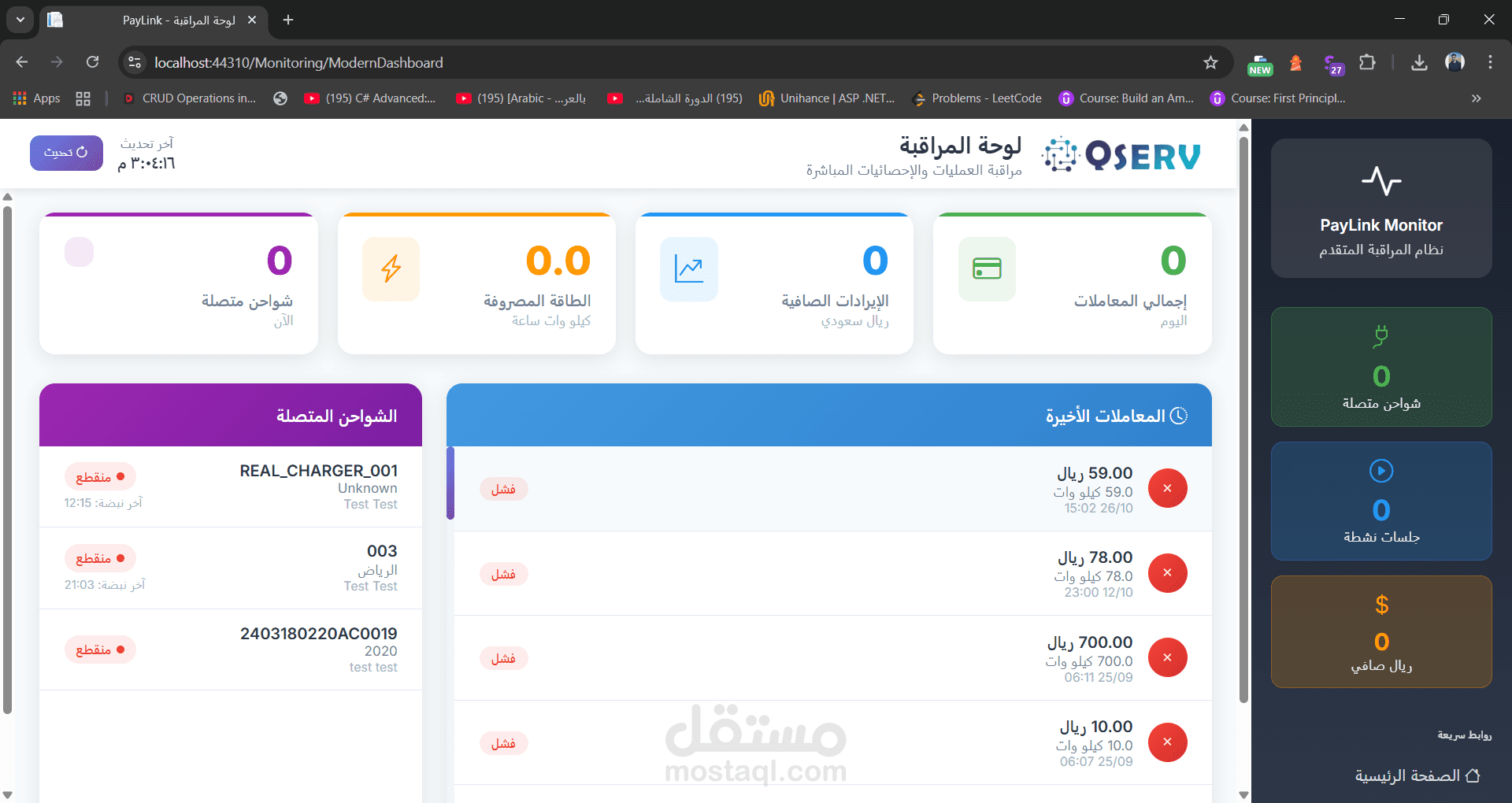Click the extension icon with 27 badge
This screenshot has width=1512, height=803.
tap(1332, 65)
